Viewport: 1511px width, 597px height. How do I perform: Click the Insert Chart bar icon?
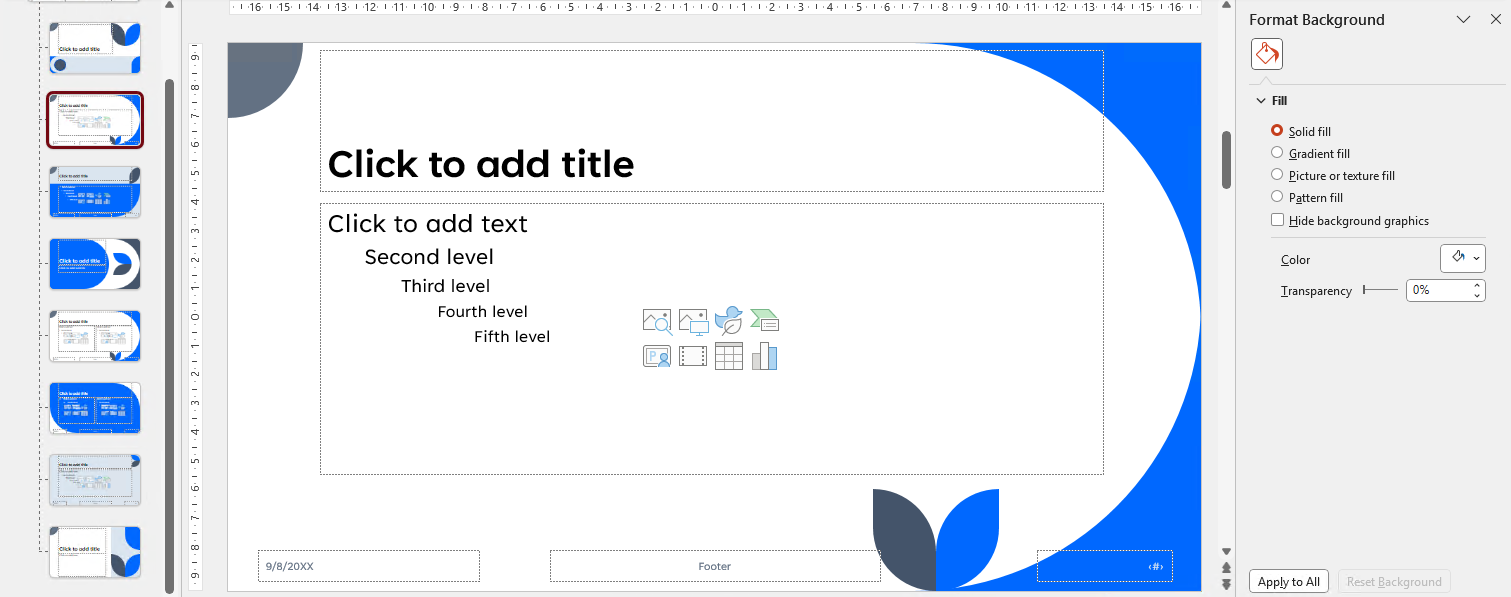coord(765,357)
